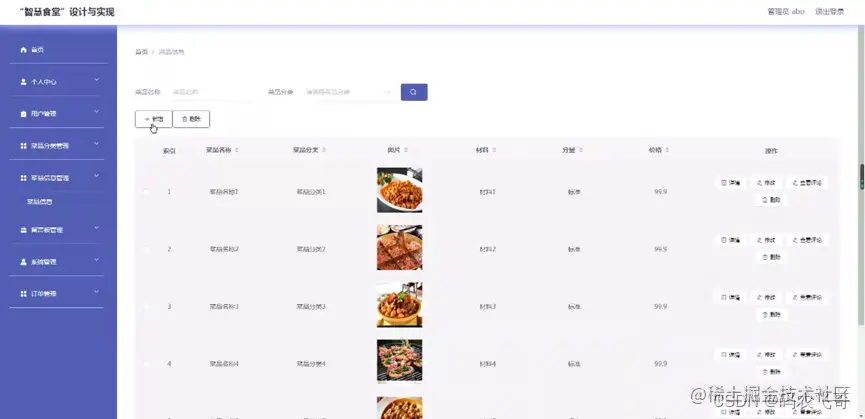Image resolution: width=865 pixels, height=419 pixels.
Task: Open the 菜品分类 filter dropdown
Action: 349,92
